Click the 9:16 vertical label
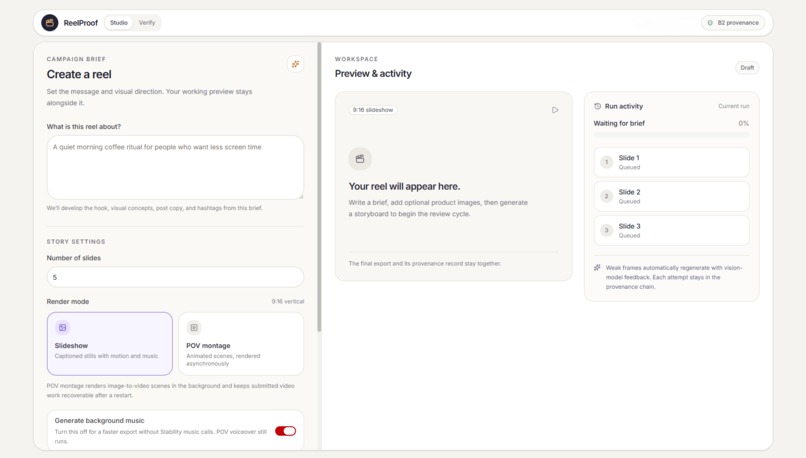This screenshot has height=458, width=806. pos(288,301)
